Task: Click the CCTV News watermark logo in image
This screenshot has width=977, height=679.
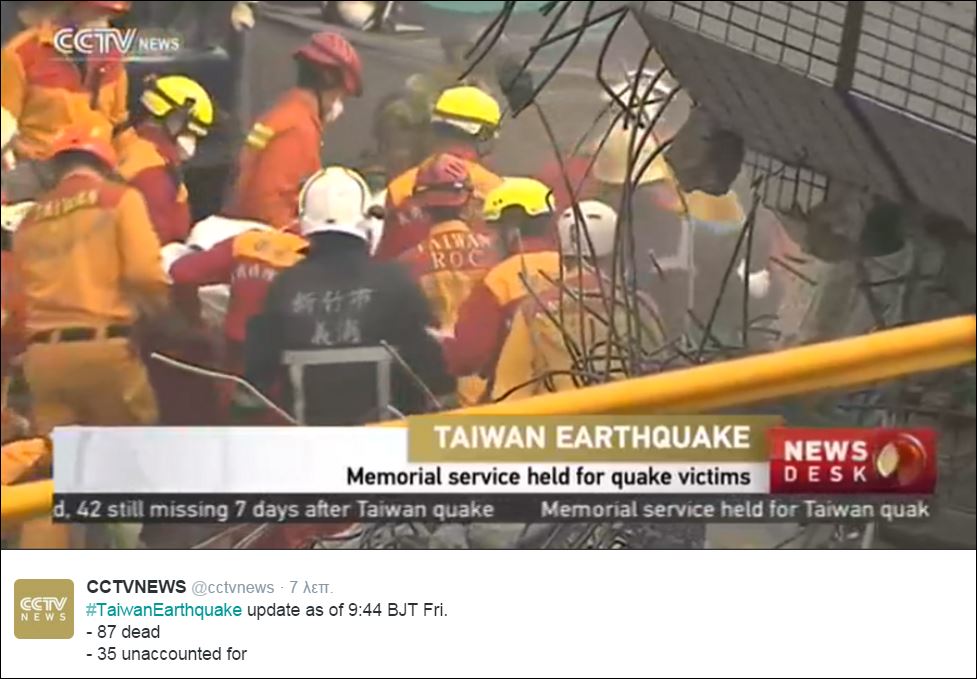Action: [117, 42]
